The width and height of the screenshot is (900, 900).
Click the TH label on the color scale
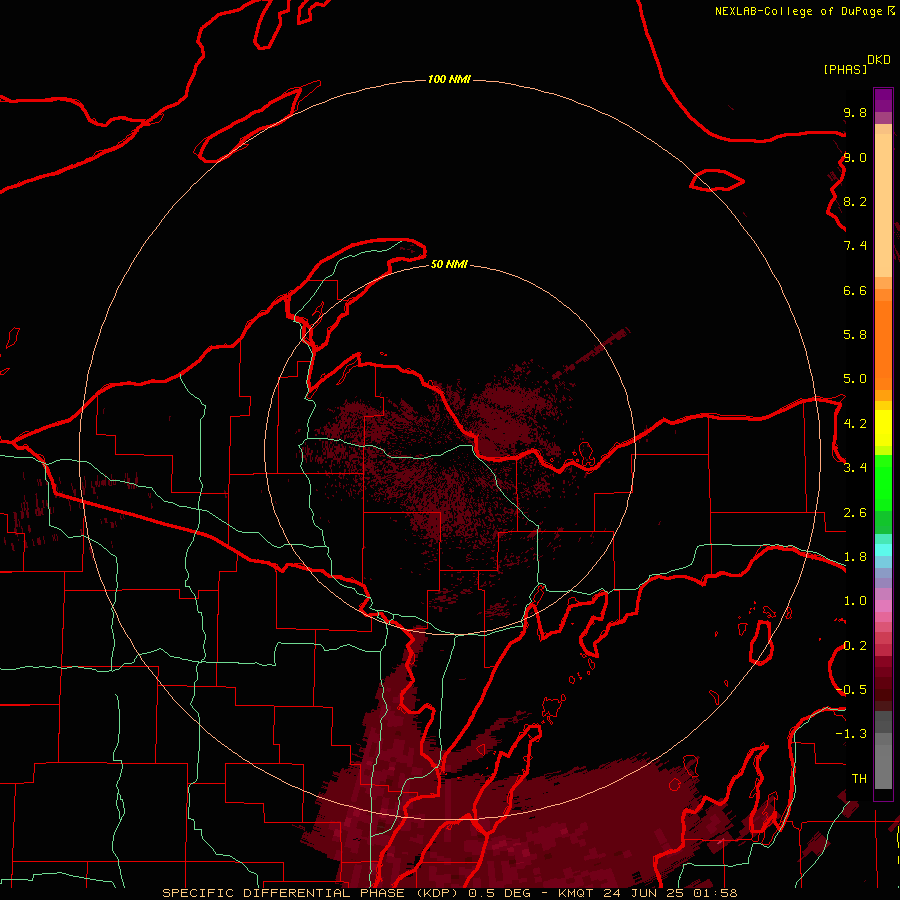859,778
